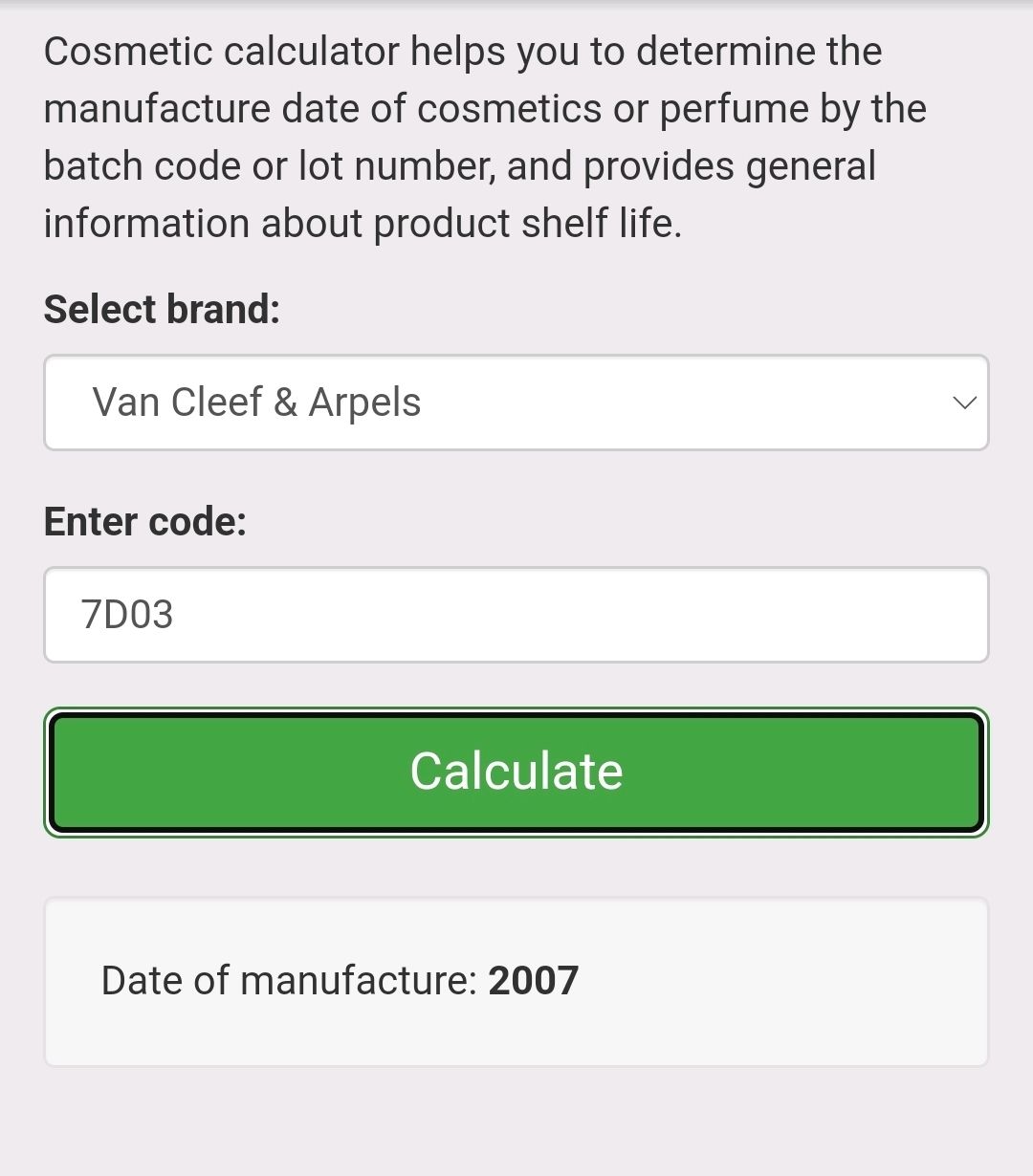Click the bold 2007 result year
1033x1176 pixels.
click(534, 981)
